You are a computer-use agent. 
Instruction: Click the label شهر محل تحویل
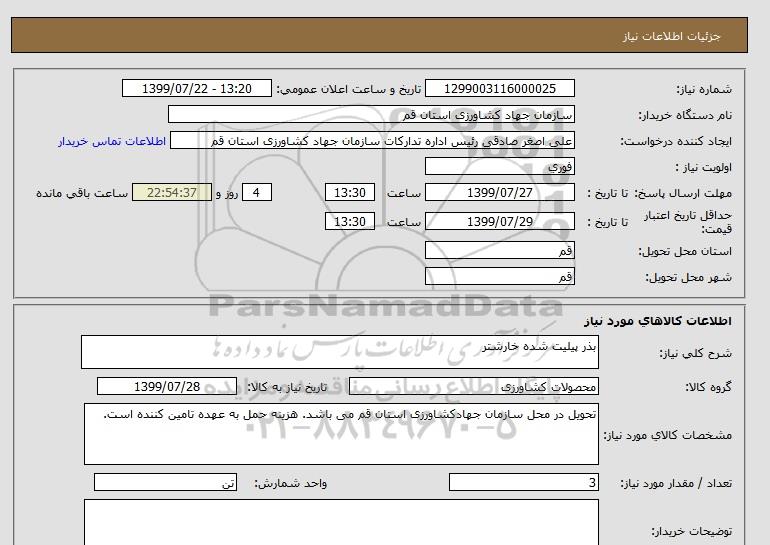coord(688,277)
